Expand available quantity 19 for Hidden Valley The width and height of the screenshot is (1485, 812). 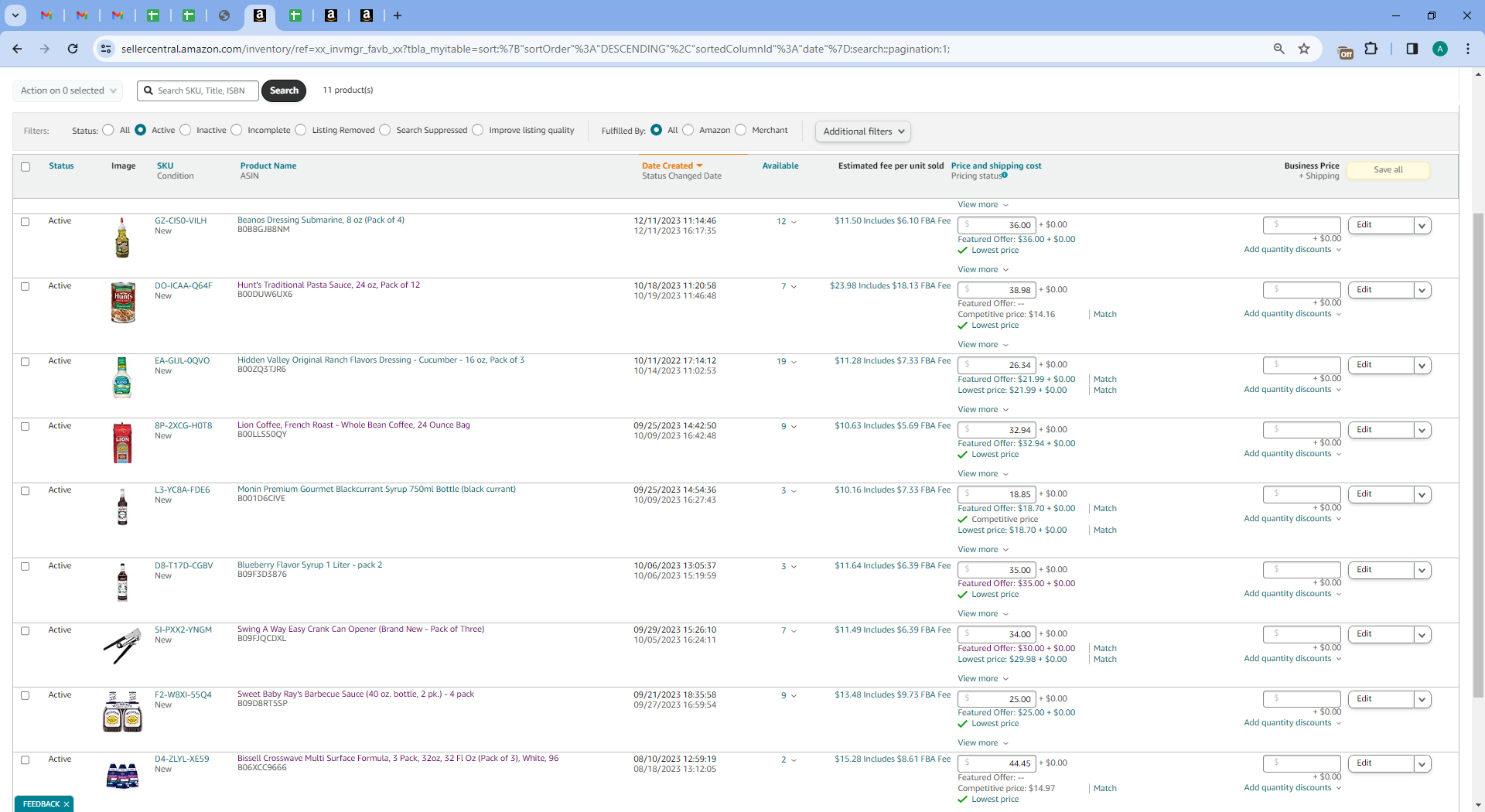click(x=787, y=362)
